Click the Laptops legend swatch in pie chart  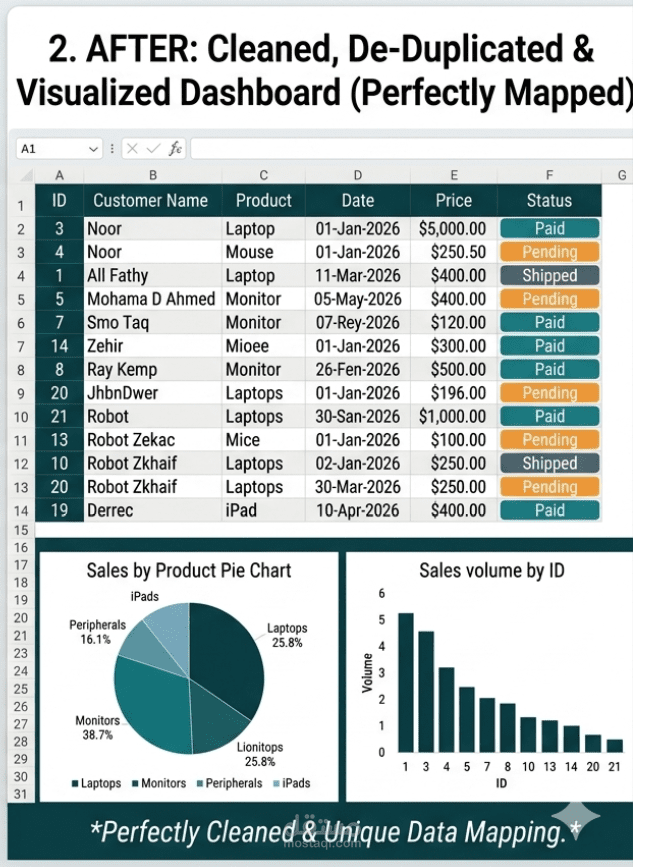coord(75,784)
